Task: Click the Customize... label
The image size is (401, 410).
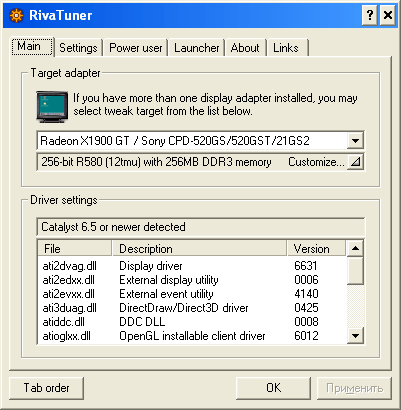Action: [x=316, y=162]
